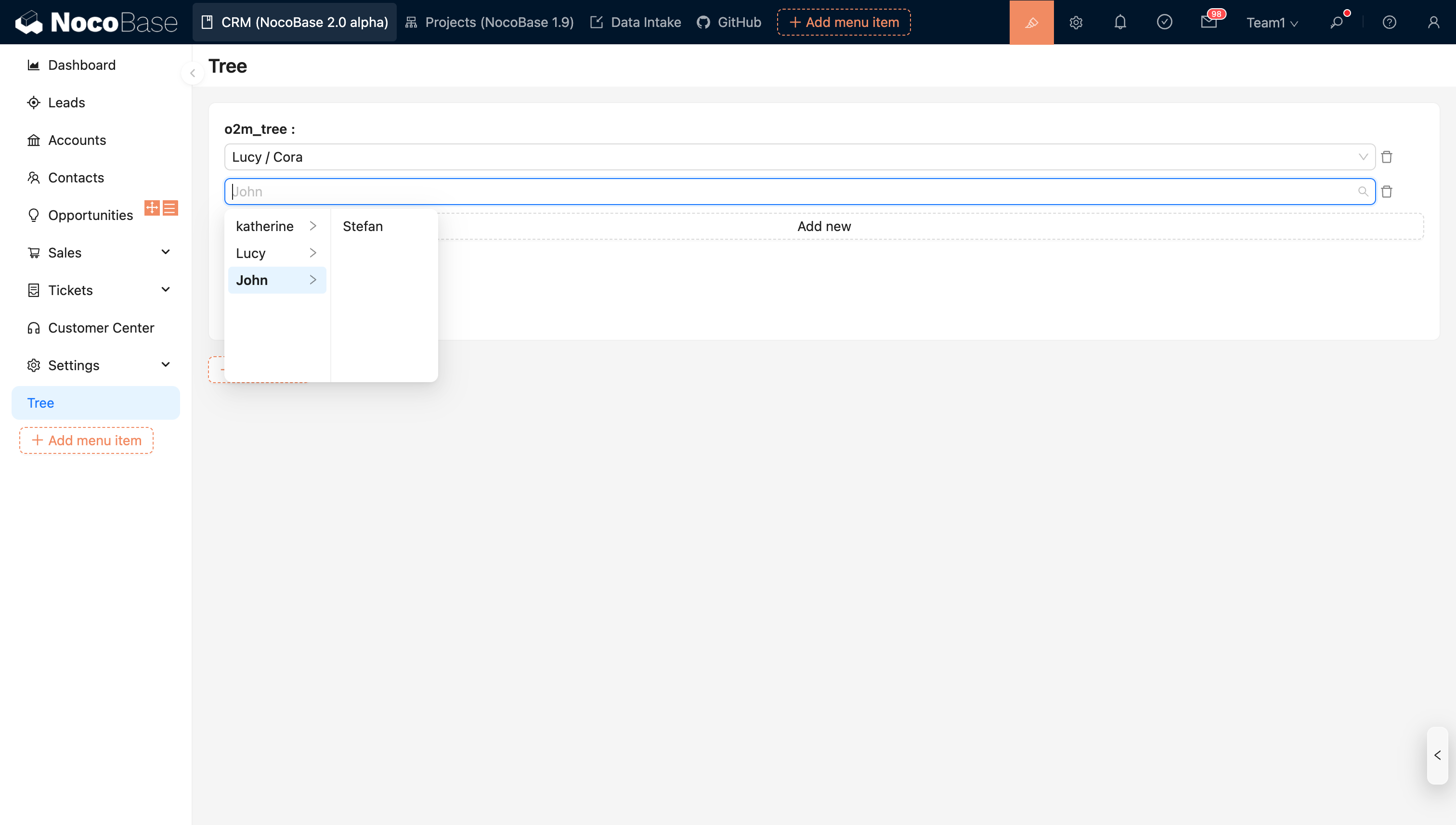Open the help question mark icon

click(1389, 22)
